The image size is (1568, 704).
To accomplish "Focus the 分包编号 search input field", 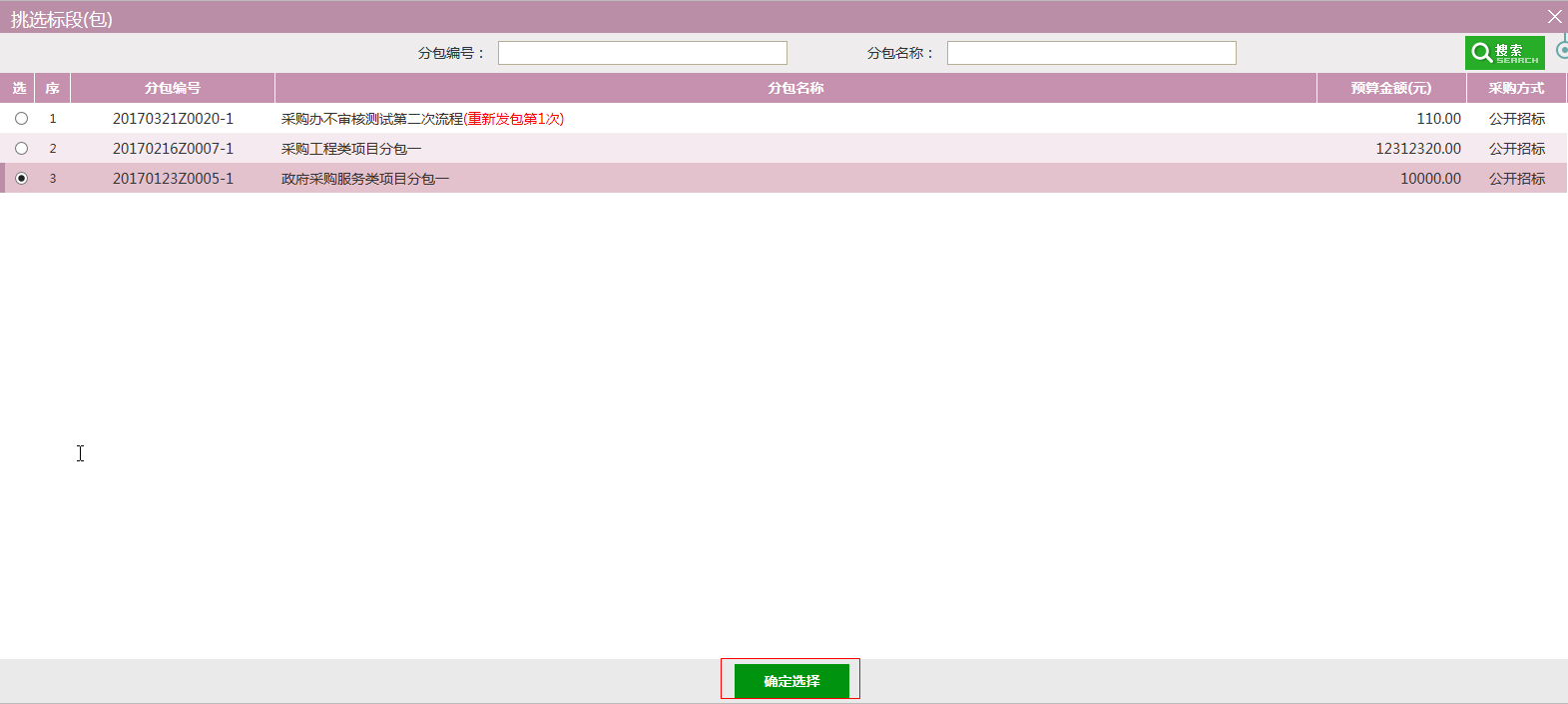I will click(642, 53).
